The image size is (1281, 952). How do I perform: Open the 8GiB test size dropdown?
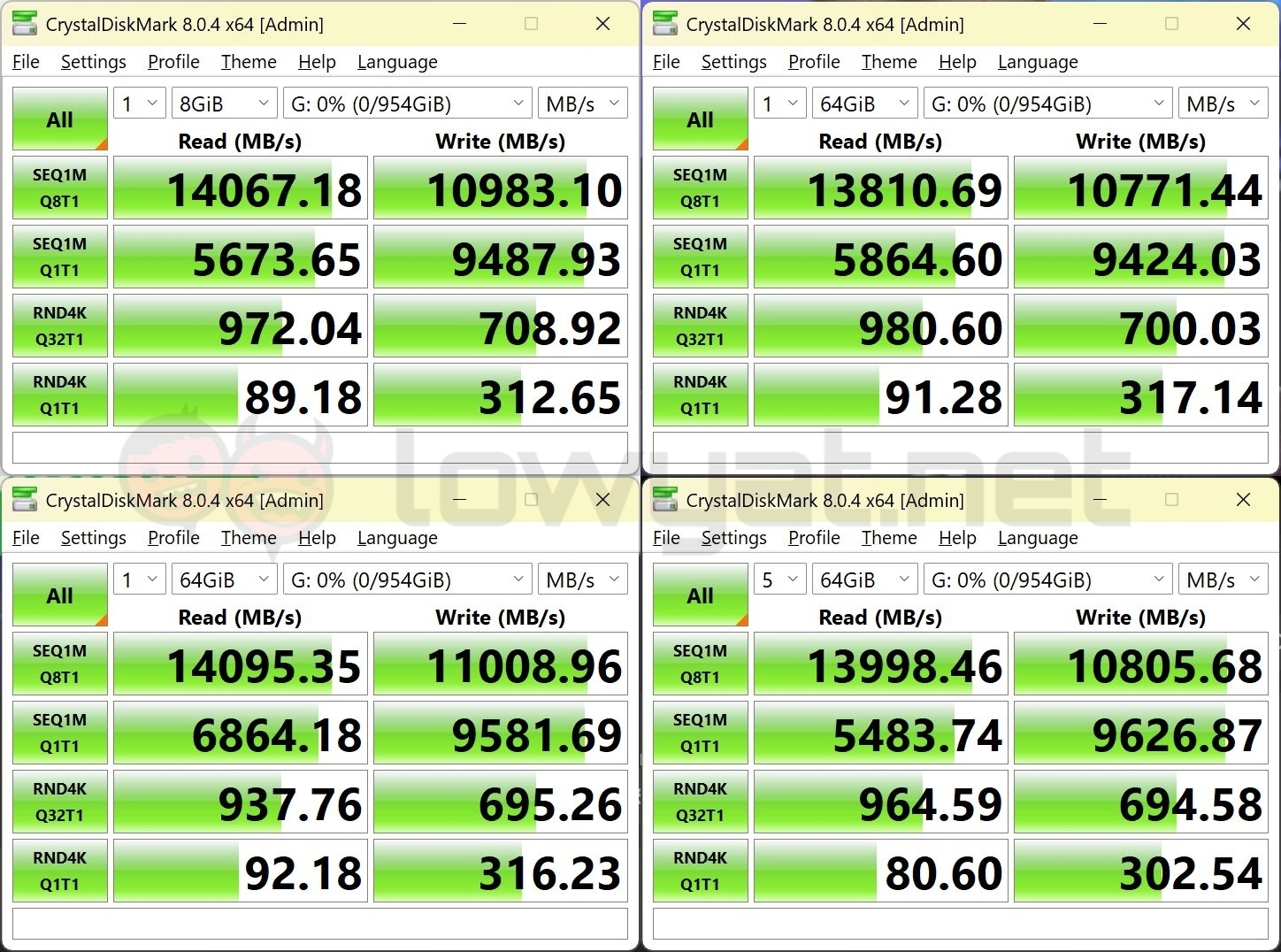click(224, 104)
